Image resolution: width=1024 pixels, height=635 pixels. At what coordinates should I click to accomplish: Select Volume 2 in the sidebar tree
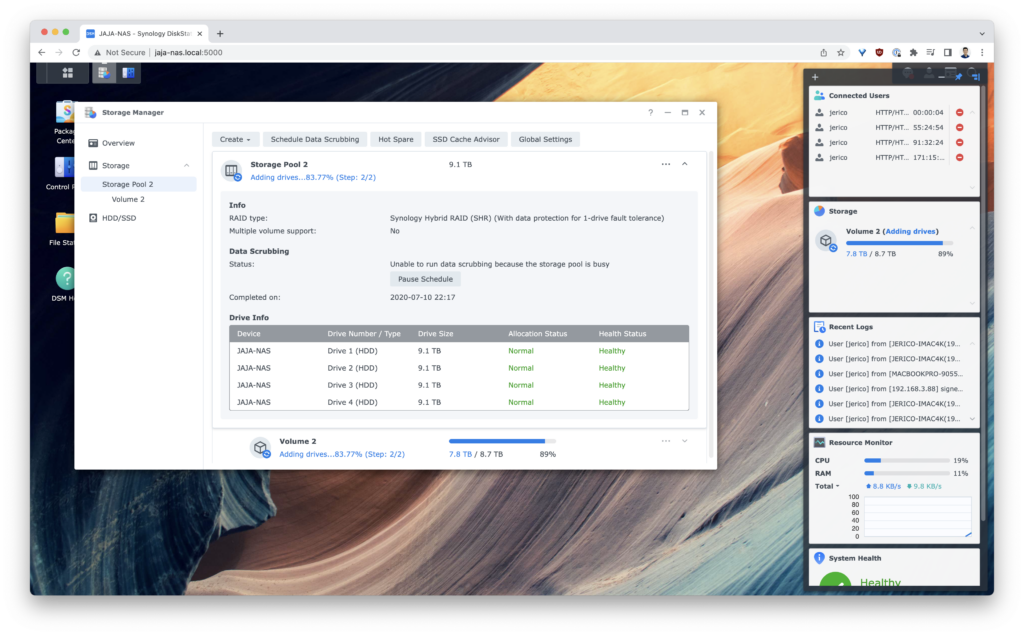(128, 199)
